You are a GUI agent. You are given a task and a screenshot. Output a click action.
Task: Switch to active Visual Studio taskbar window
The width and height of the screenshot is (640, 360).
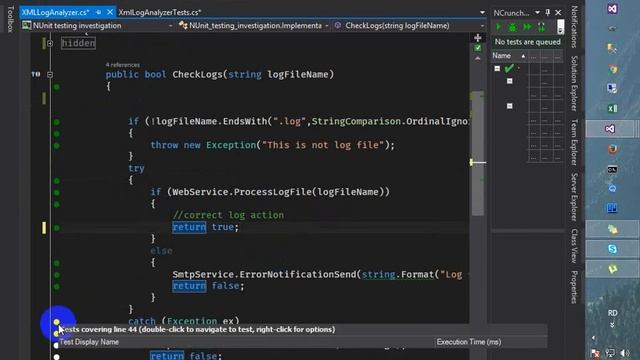click(x=610, y=129)
